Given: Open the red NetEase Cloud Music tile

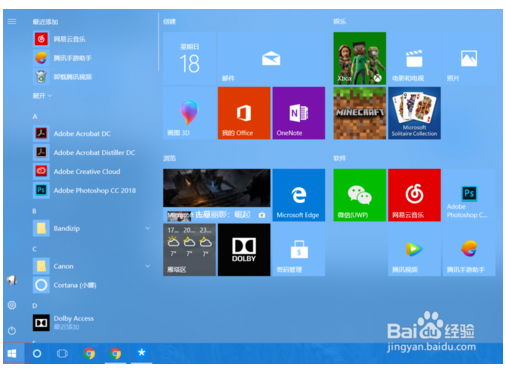Looking at the screenshot, I should click(414, 195).
